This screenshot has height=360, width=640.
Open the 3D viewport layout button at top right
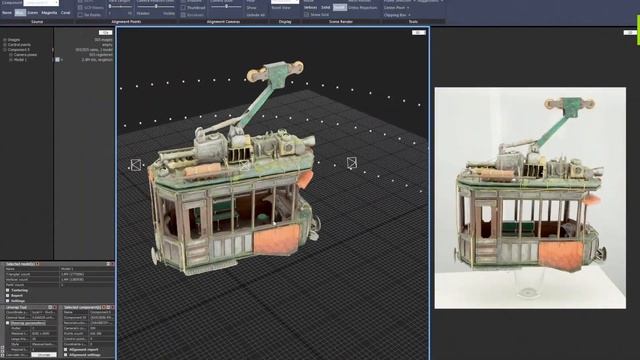point(418,32)
